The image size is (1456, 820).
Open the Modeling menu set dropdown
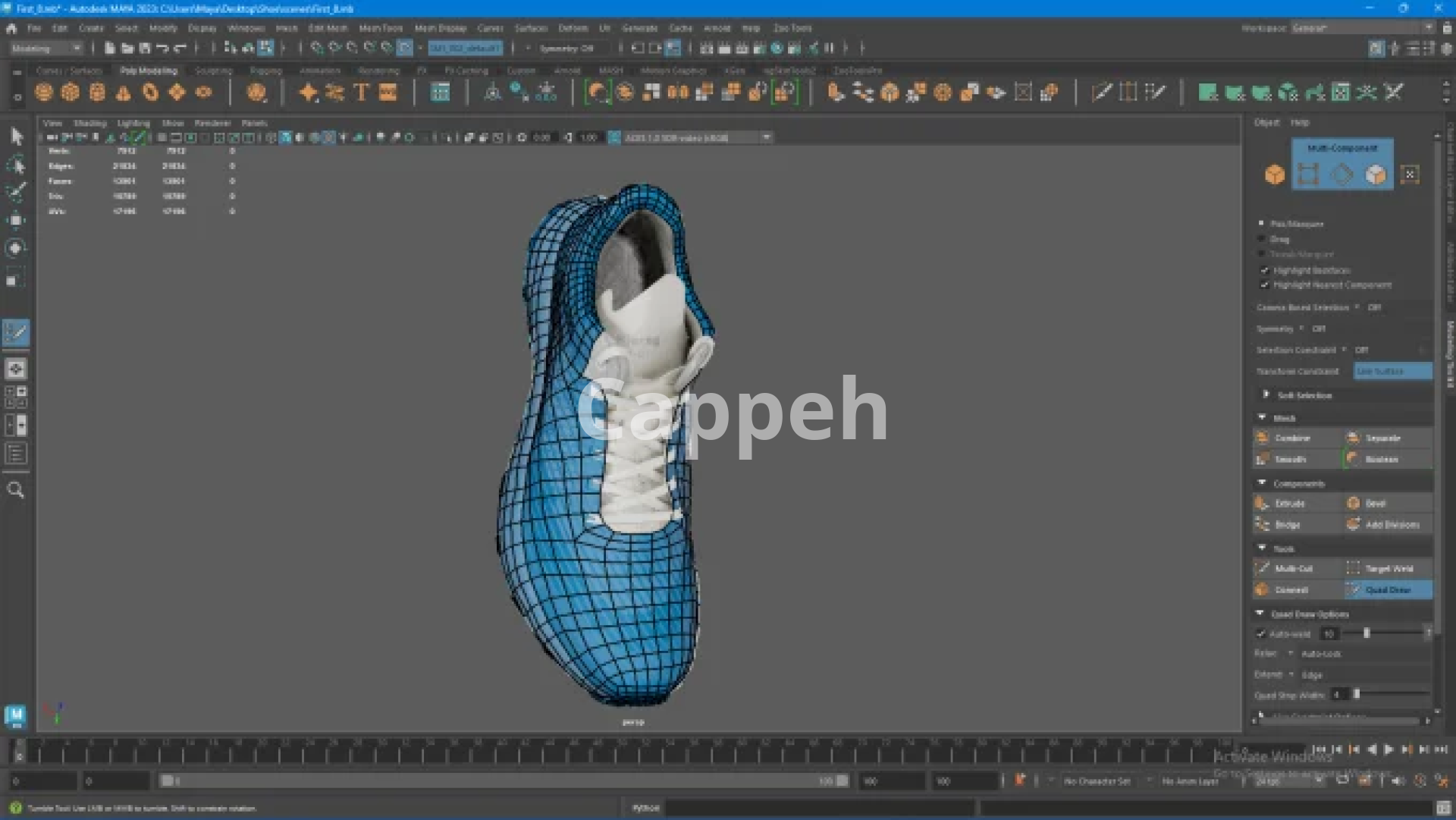(x=47, y=49)
